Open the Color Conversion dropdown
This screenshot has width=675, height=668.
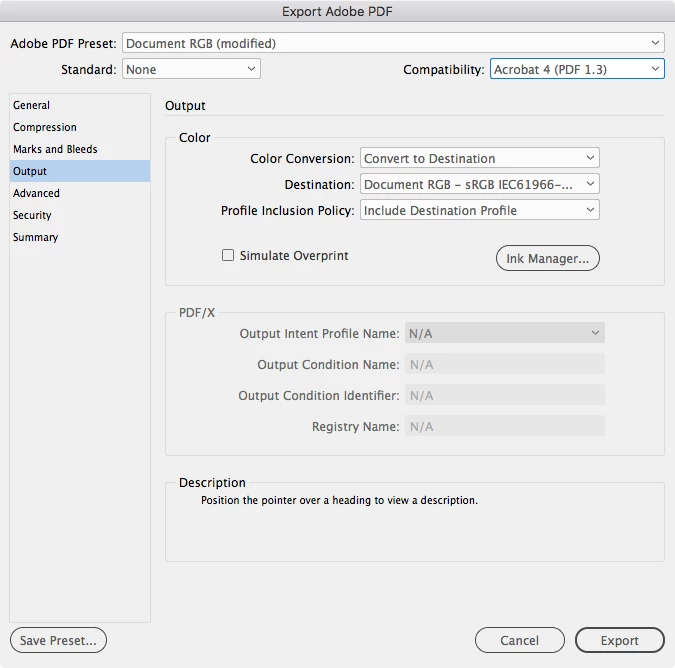click(x=480, y=158)
